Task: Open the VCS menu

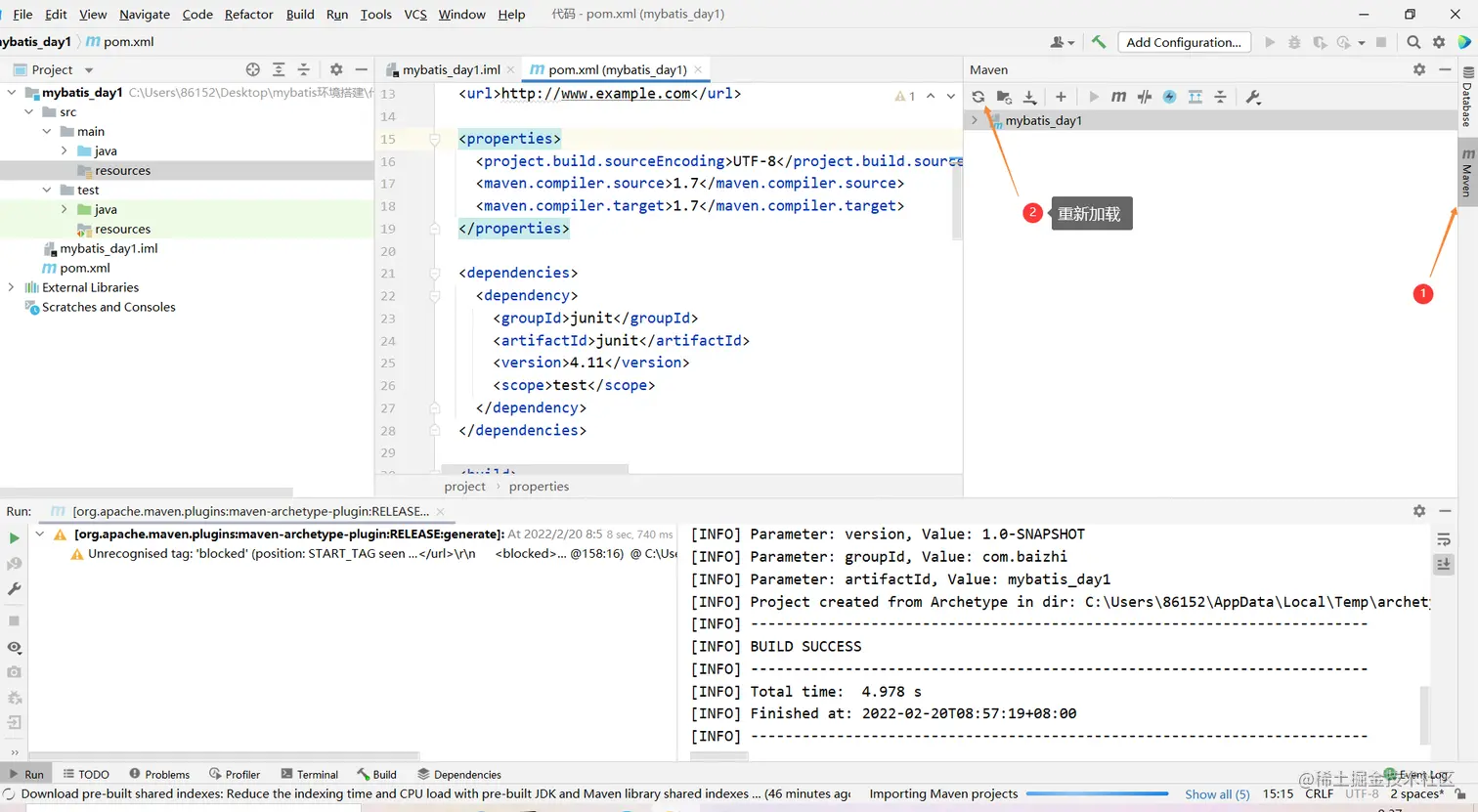Action: [415, 14]
